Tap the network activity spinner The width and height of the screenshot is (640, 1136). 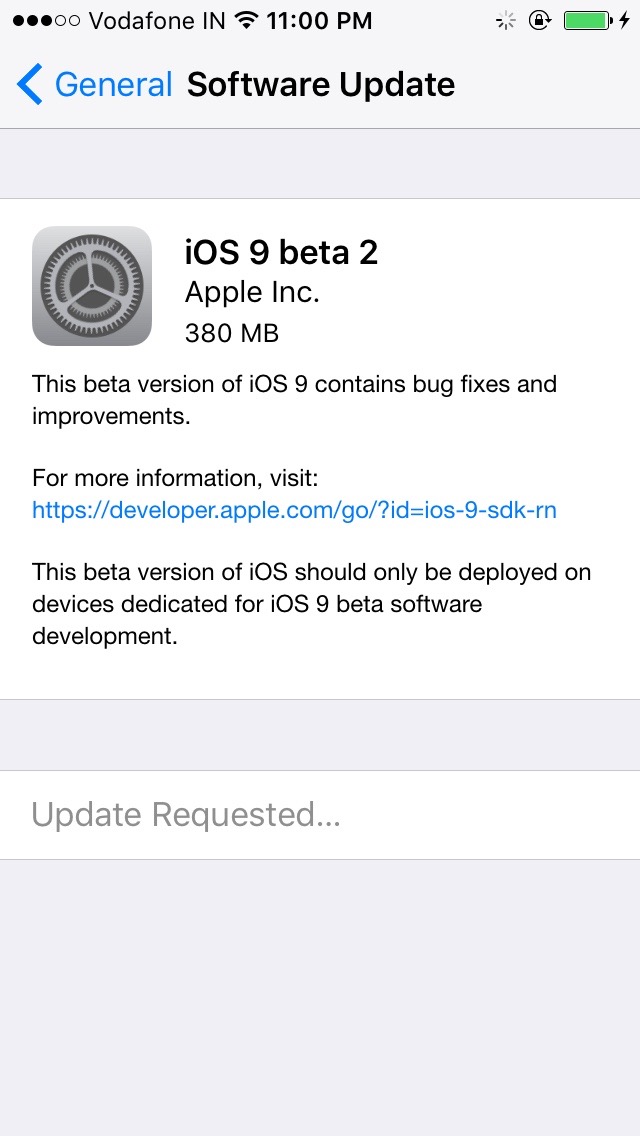pyautogui.click(x=507, y=20)
